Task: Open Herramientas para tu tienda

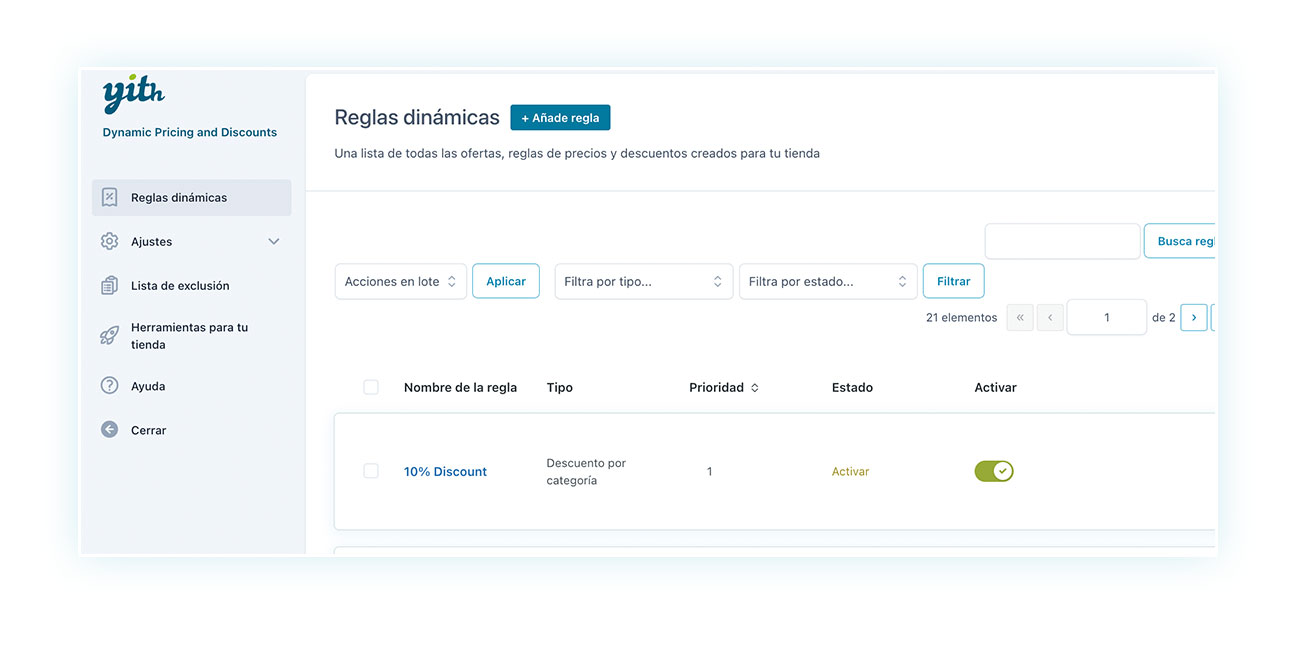Action: pyautogui.click(x=192, y=335)
